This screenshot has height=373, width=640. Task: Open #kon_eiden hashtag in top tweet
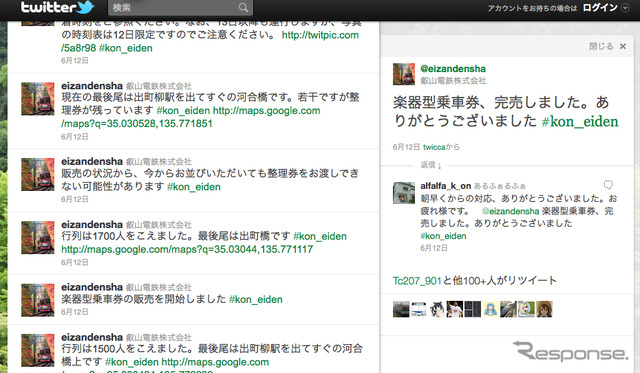(x=126, y=48)
